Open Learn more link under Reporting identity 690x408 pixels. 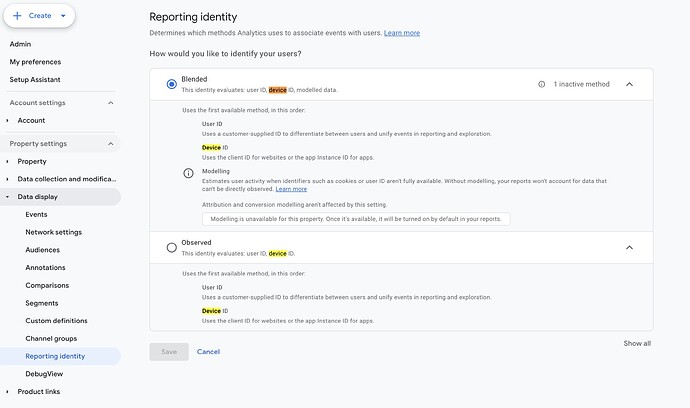[401, 33]
